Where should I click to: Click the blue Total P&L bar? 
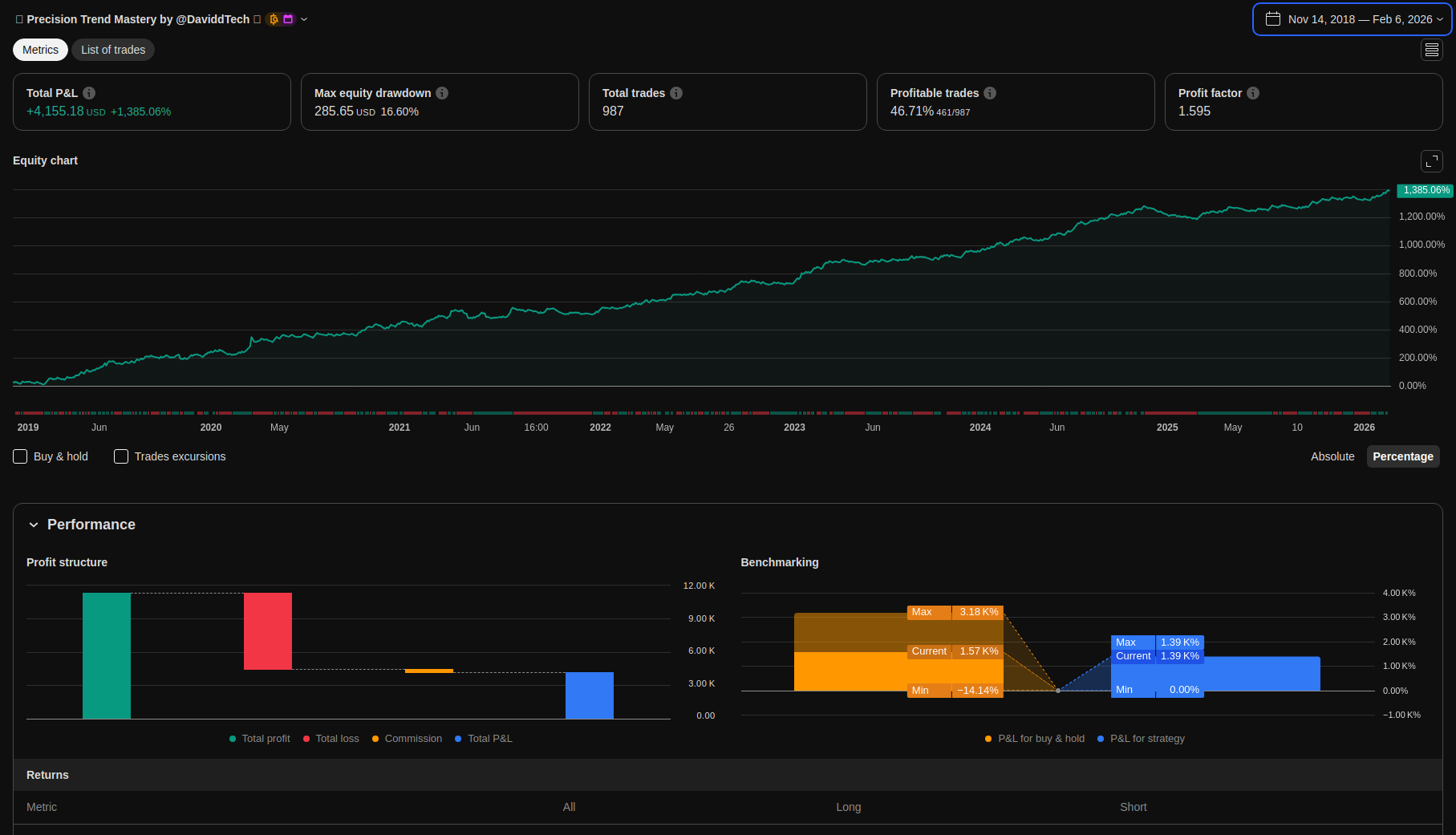coord(589,695)
